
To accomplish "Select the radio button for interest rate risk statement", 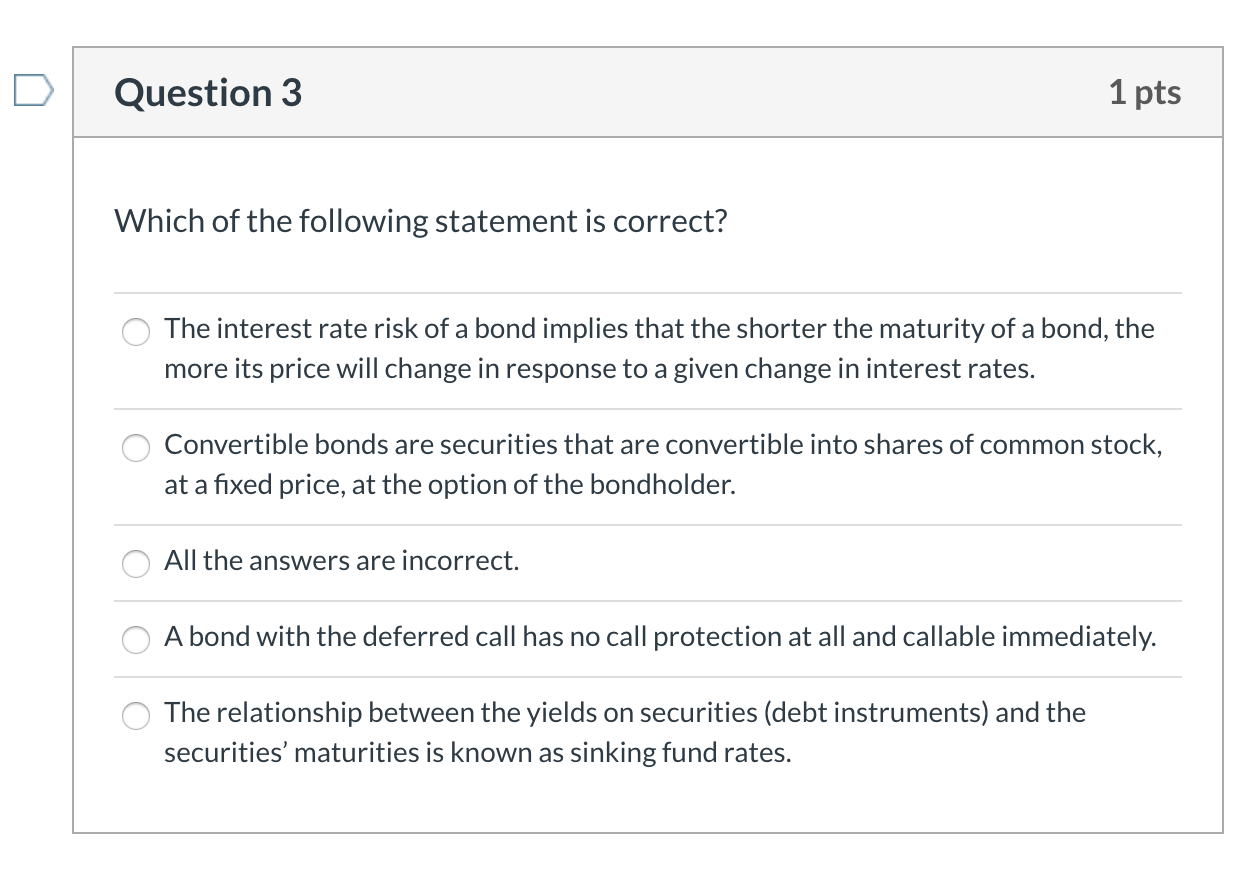I will (x=135, y=331).
